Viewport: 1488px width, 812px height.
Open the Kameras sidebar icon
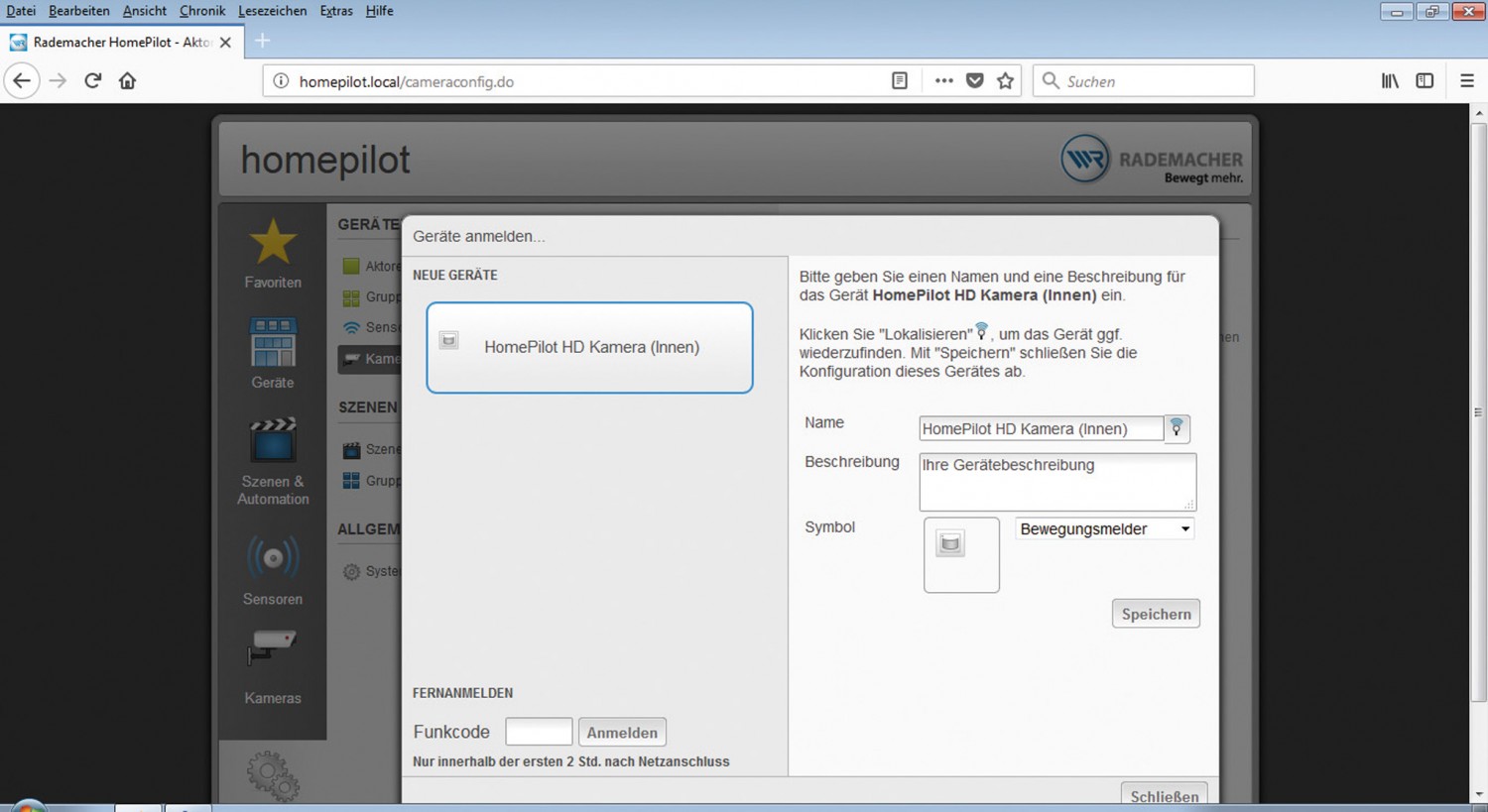[273, 646]
